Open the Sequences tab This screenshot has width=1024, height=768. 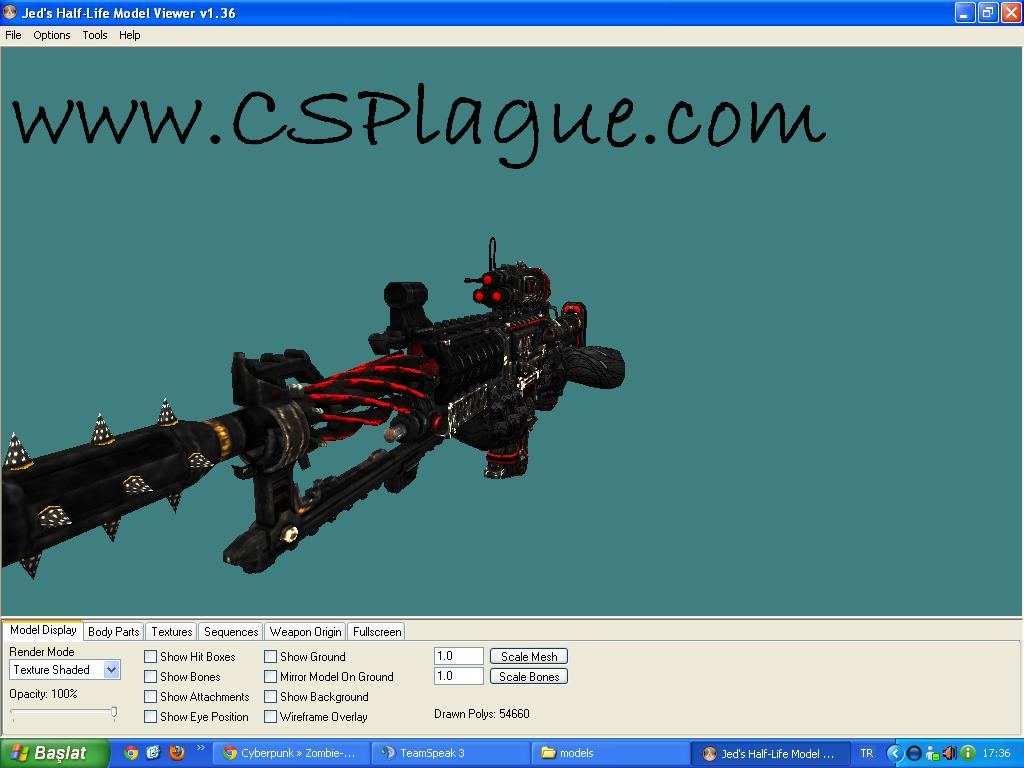pos(231,632)
